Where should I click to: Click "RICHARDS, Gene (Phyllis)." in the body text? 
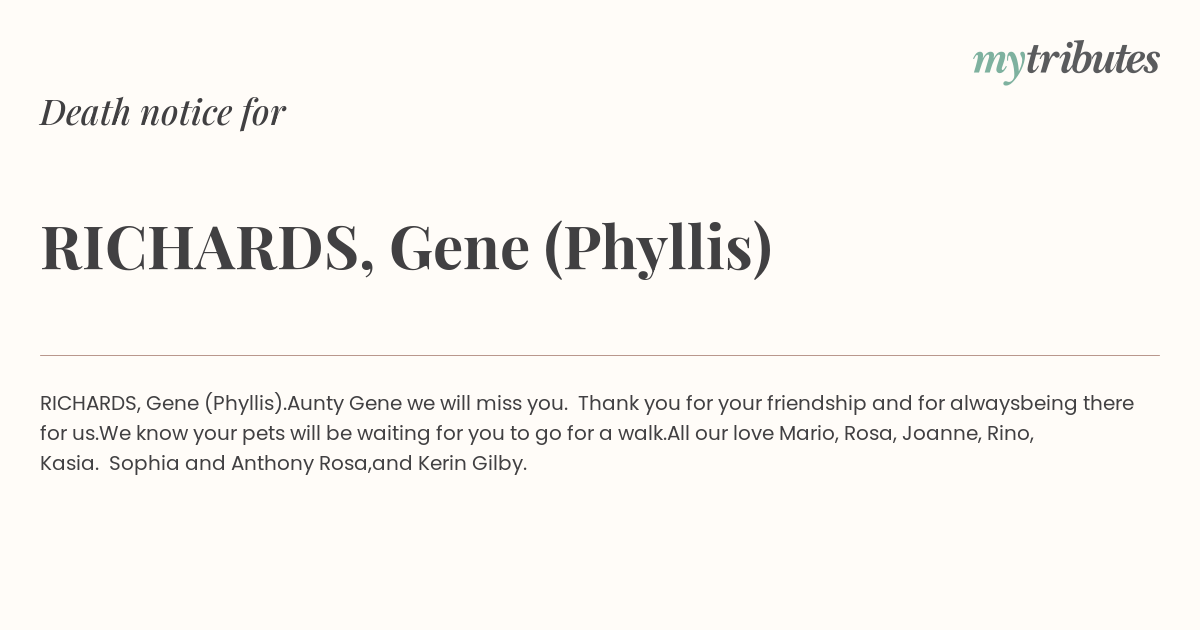163,404
